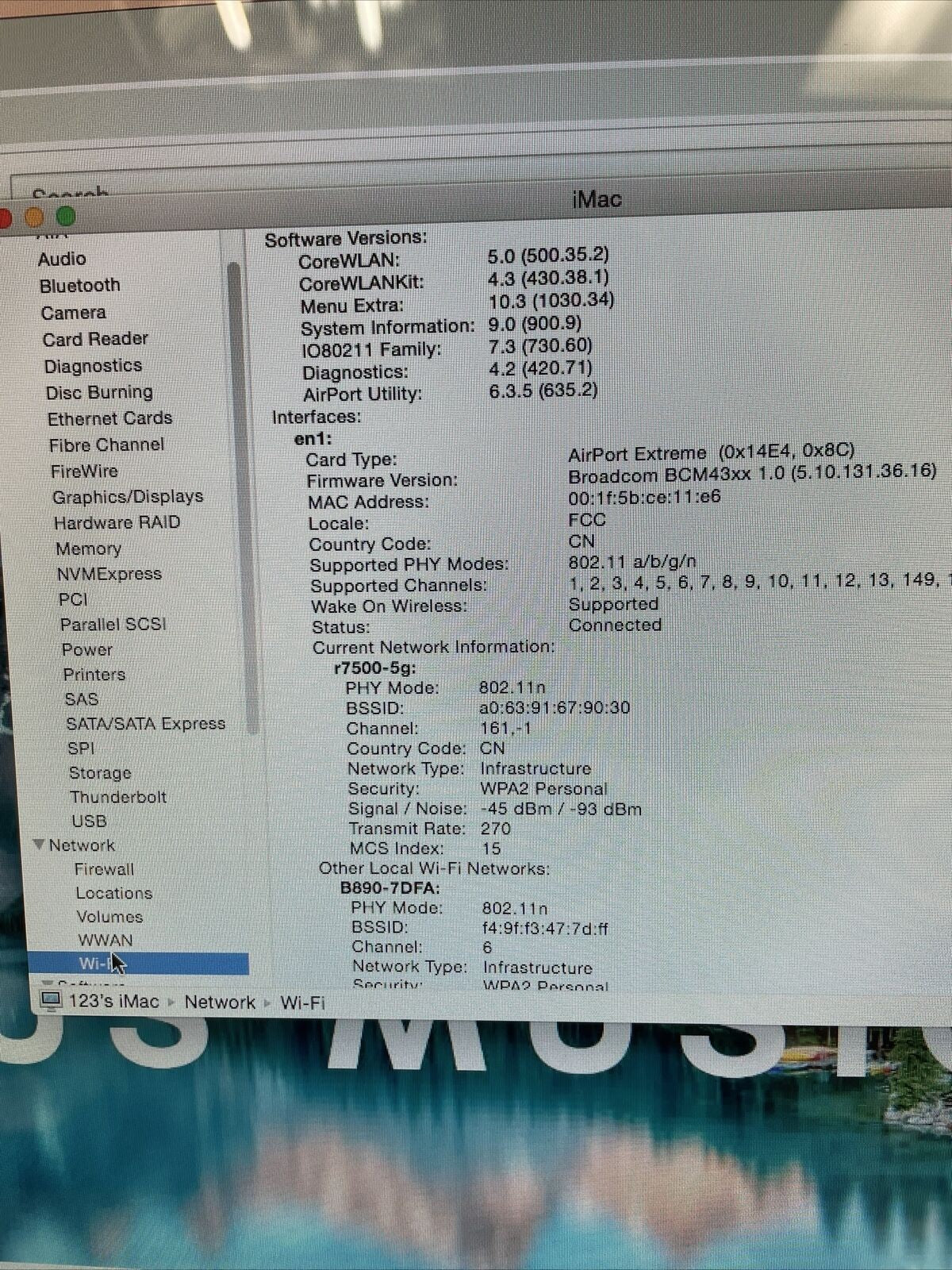
Task: Click the MAC Address value 00:1f:5b:ce:11:e6
Action: (x=644, y=498)
